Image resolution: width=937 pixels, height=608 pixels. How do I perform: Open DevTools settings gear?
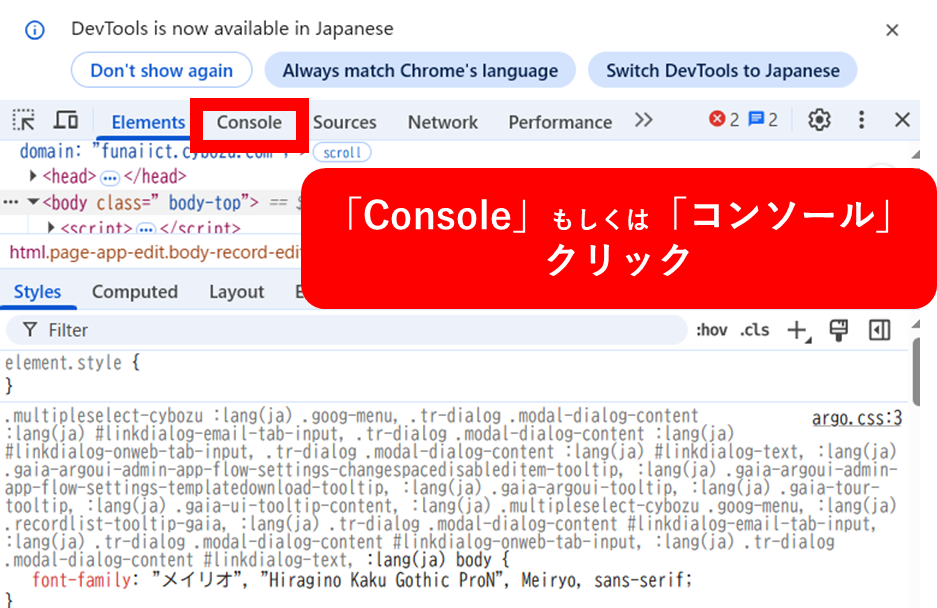(819, 120)
